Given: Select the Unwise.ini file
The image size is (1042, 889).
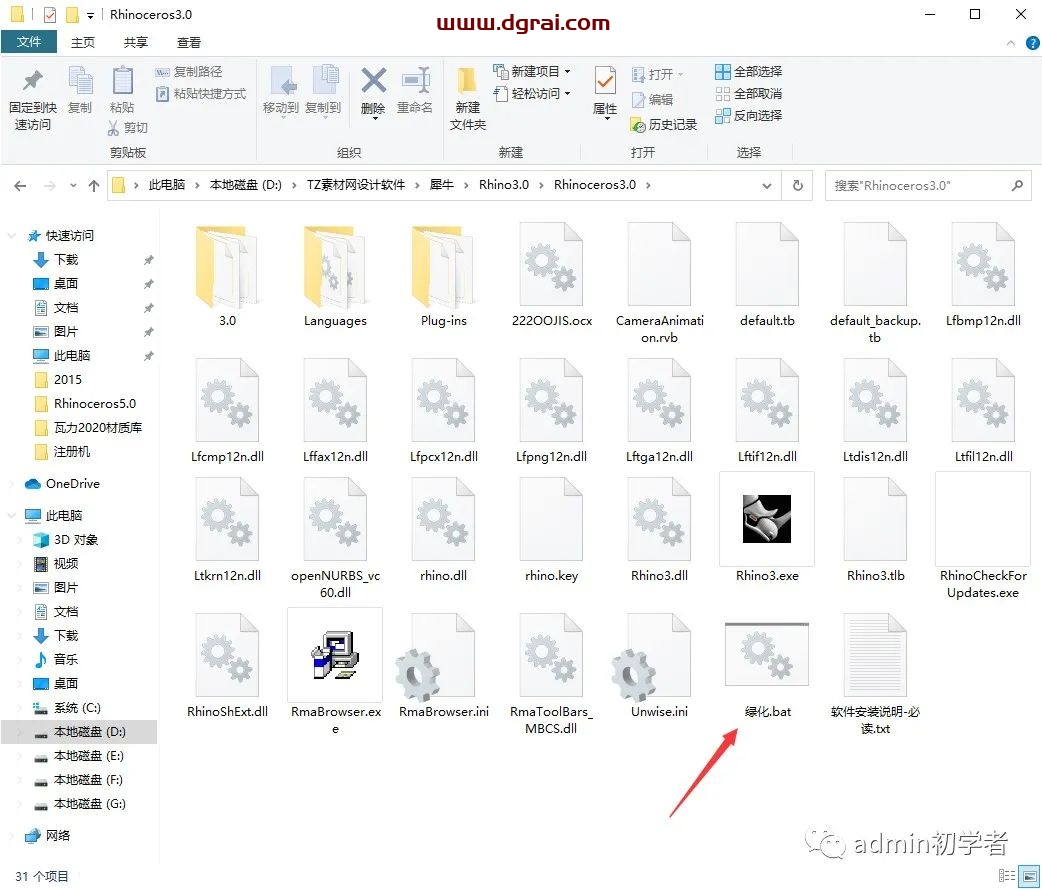Looking at the screenshot, I should pos(659,666).
